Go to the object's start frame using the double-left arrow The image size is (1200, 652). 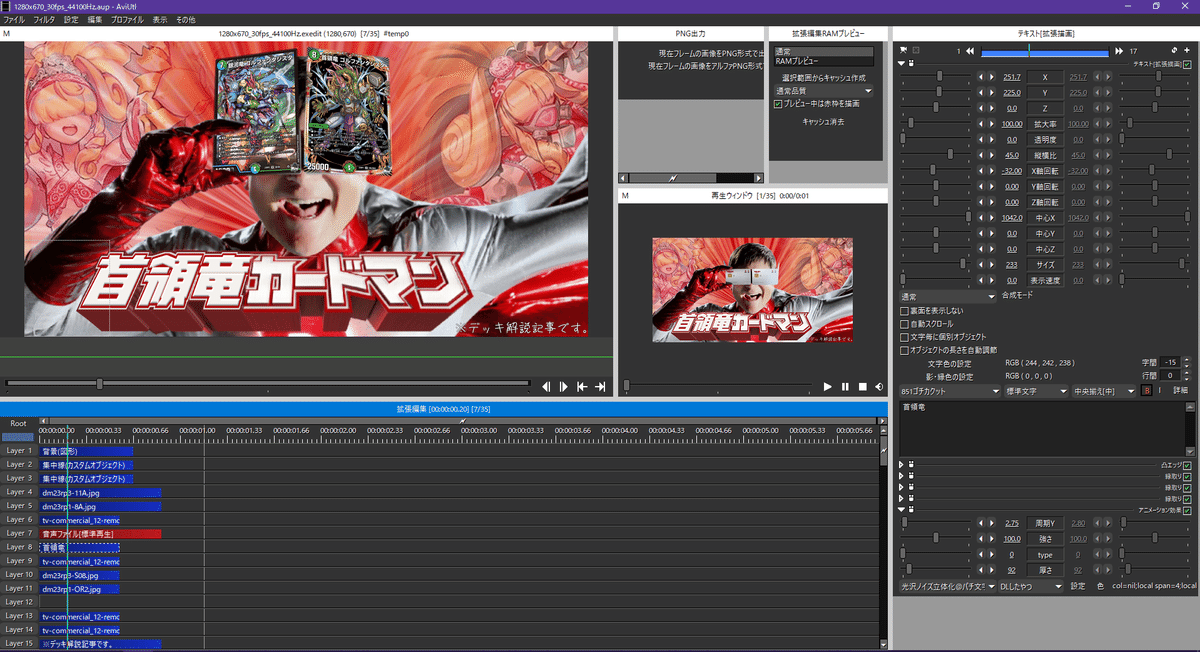click(969, 50)
